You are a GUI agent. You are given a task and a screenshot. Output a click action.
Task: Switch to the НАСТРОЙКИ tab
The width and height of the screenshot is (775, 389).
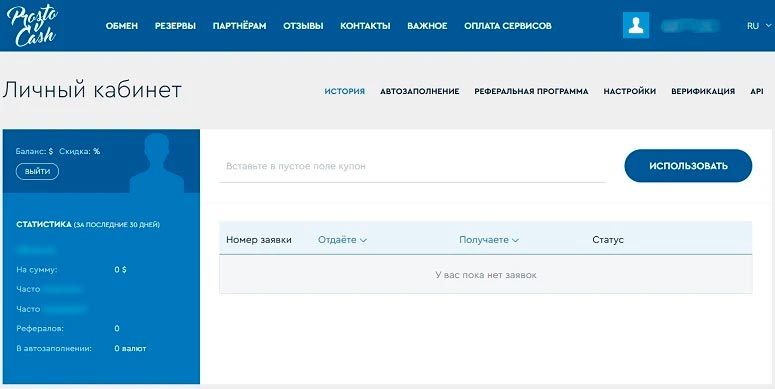click(630, 91)
